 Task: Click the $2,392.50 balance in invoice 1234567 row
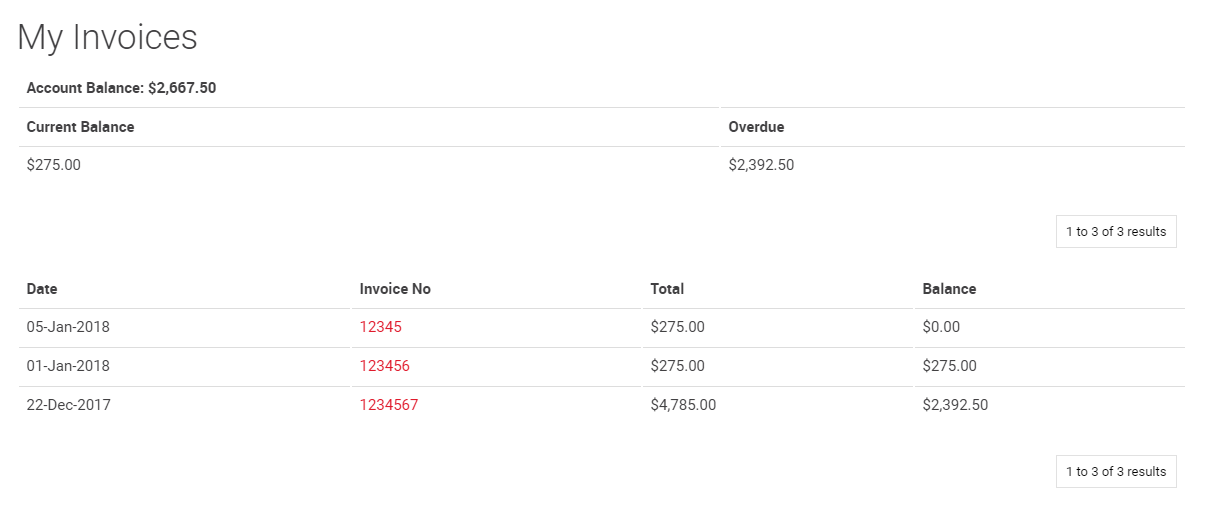click(x=955, y=405)
